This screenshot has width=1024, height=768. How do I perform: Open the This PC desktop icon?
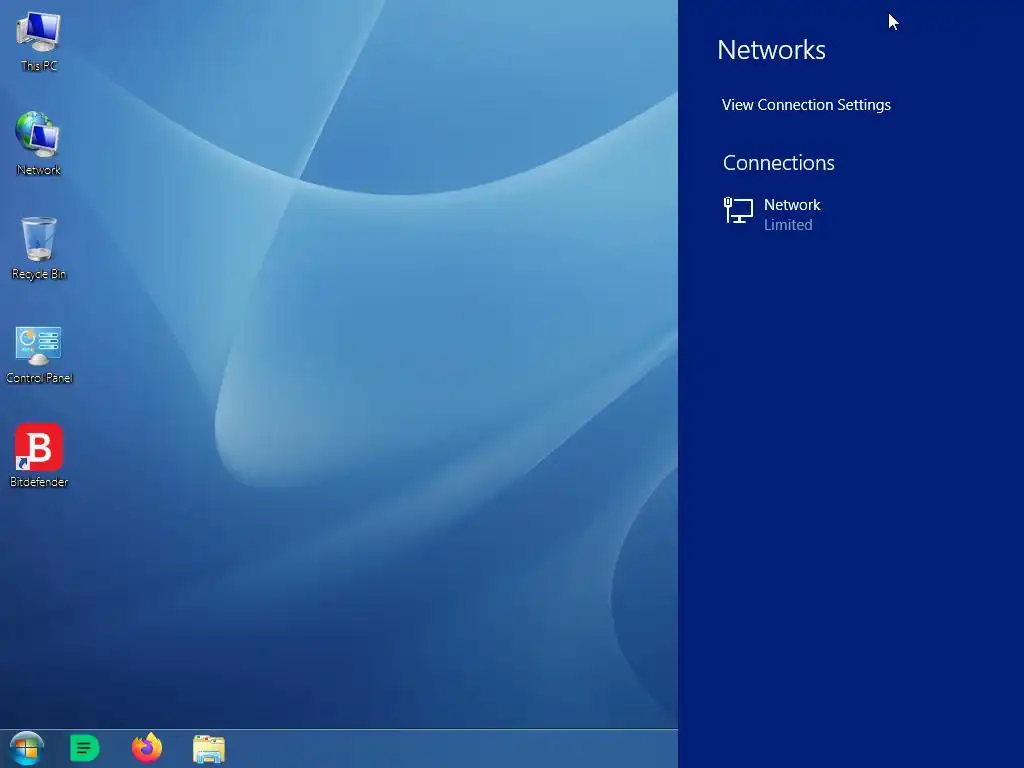coord(39,40)
